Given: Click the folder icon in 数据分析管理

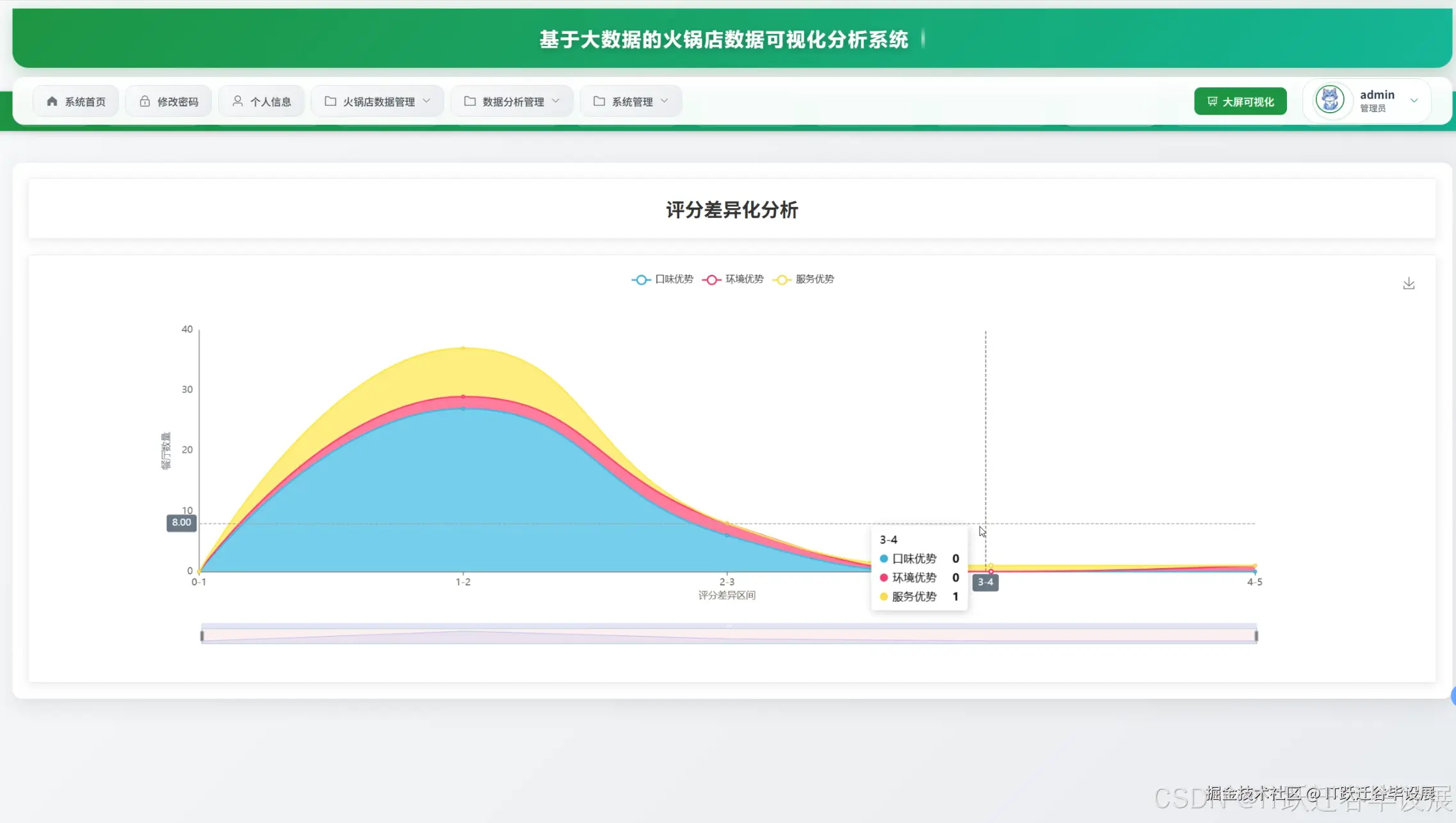Looking at the screenshot, I should point(470,101).
